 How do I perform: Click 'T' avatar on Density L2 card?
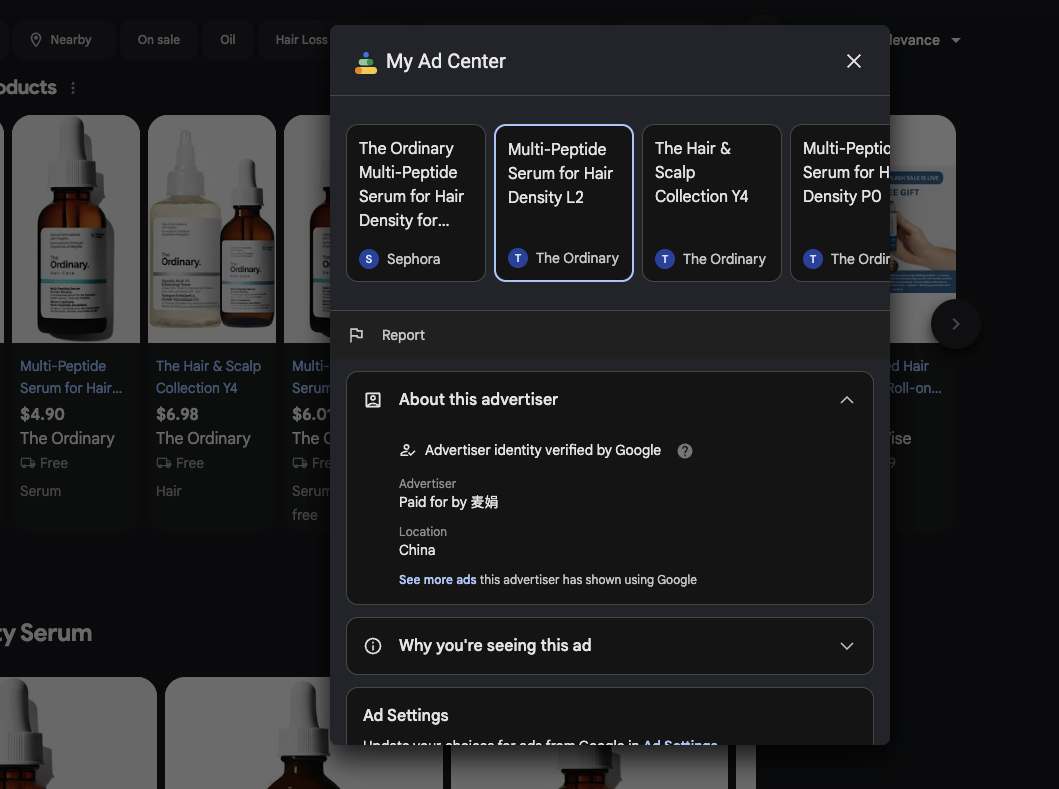pos(518,258)
